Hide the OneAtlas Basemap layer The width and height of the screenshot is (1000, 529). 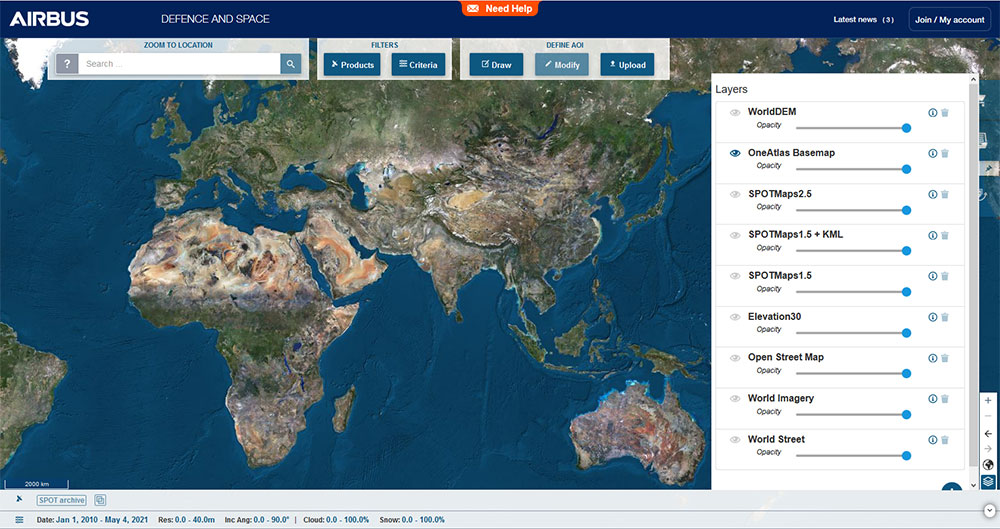click(x=735, y=153)
